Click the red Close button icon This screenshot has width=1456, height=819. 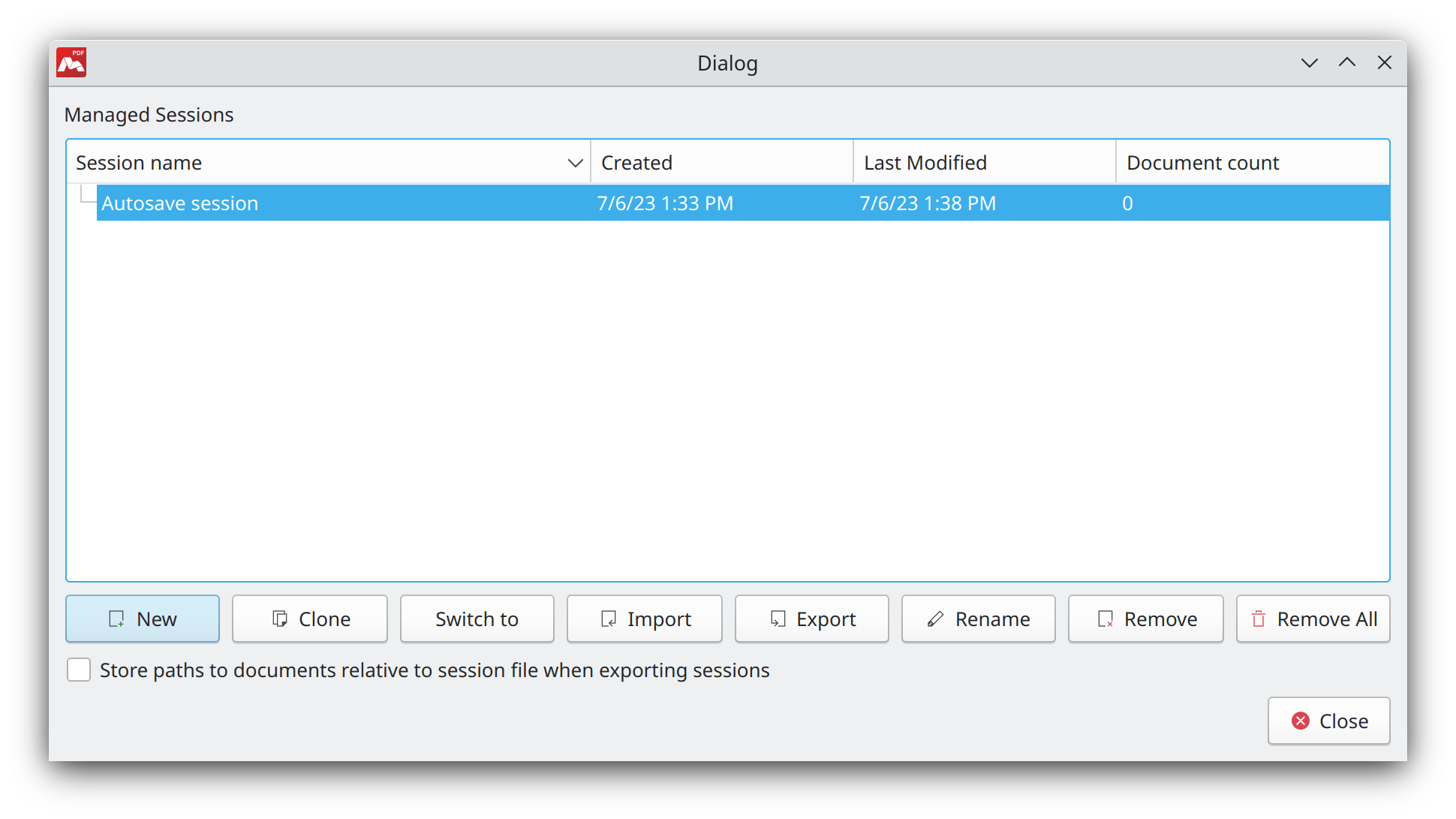click(1301, 721)
